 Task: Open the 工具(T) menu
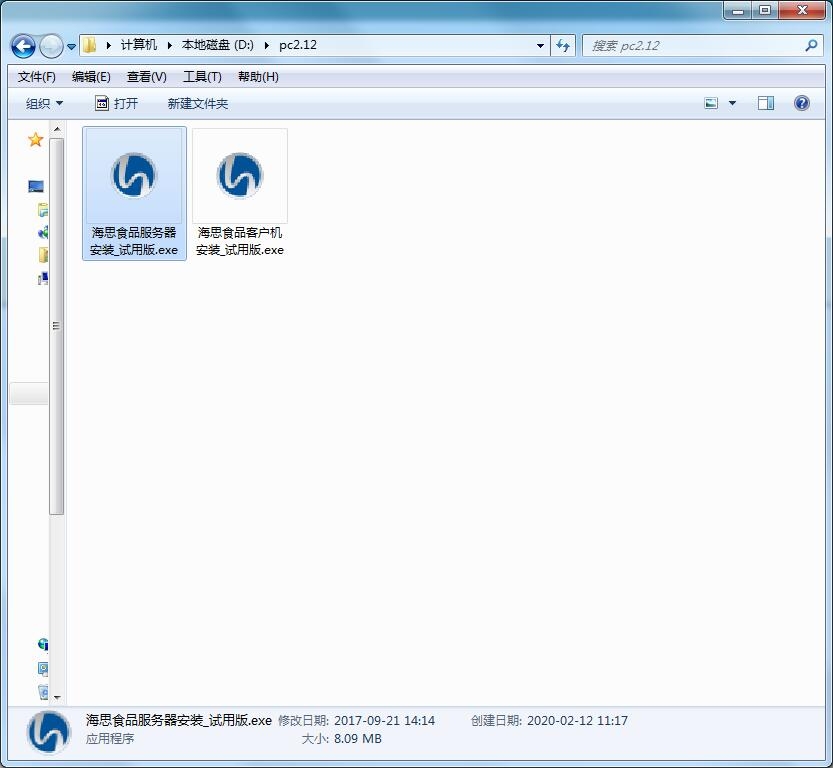coord(202,77)
